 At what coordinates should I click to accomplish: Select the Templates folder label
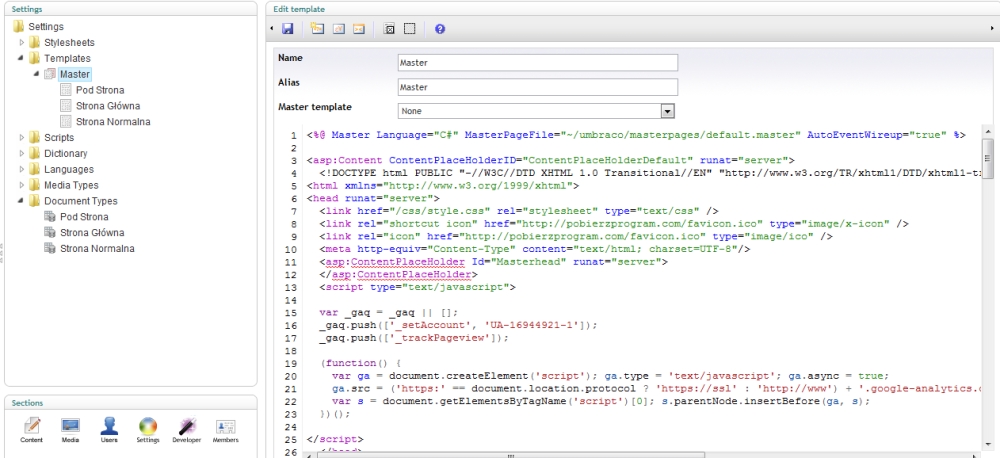coord(67,58)
